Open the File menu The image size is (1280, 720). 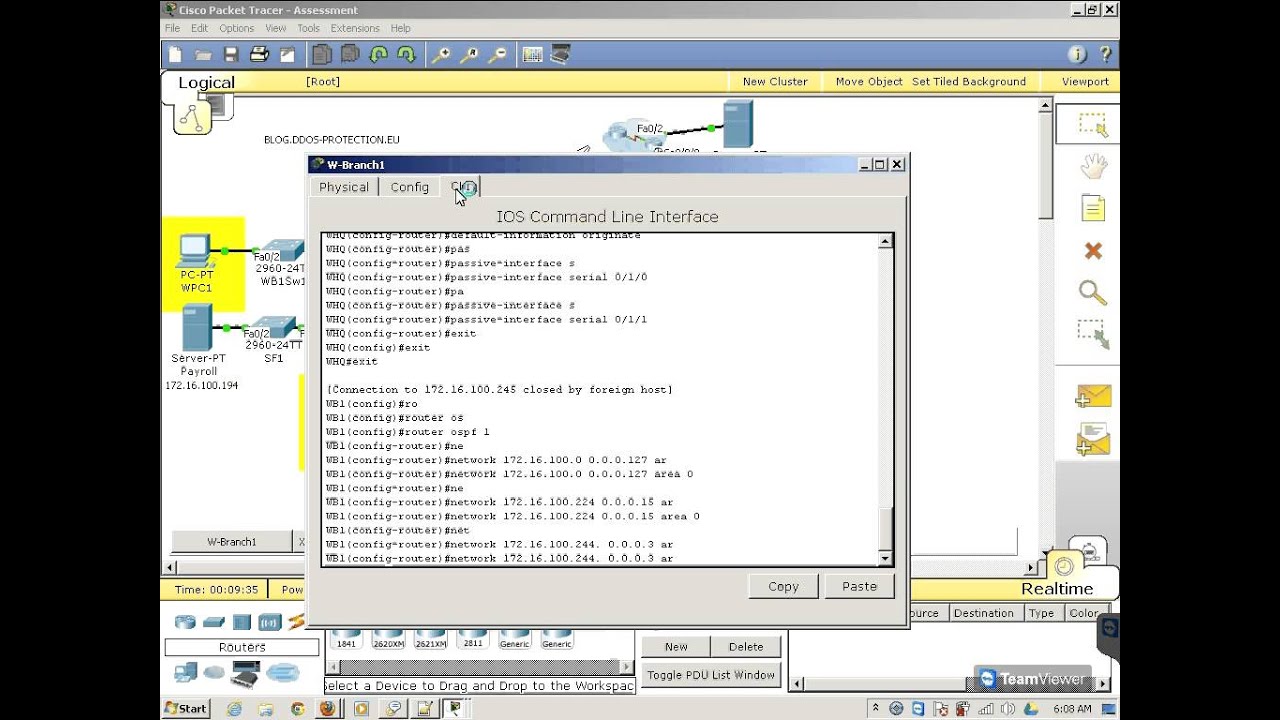[x=172, y=28]
